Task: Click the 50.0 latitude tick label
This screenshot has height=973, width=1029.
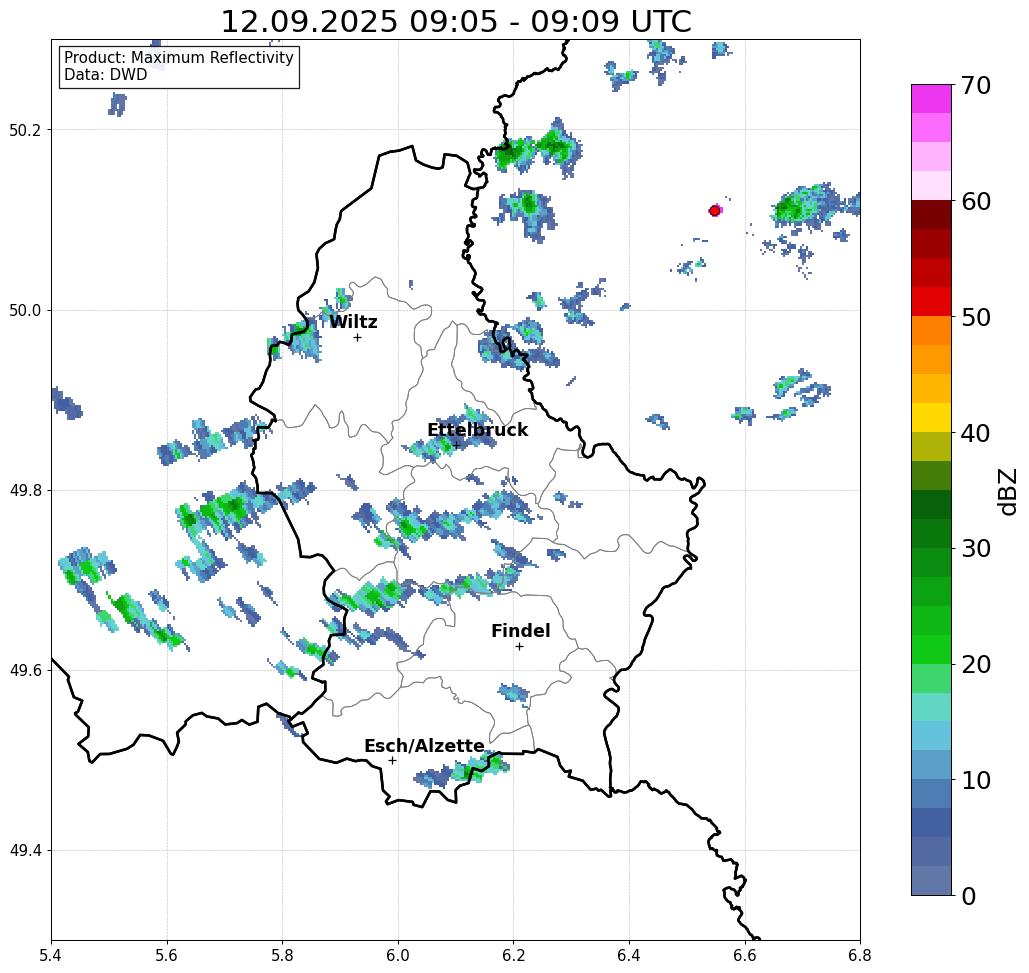Action: click(25, 310)
